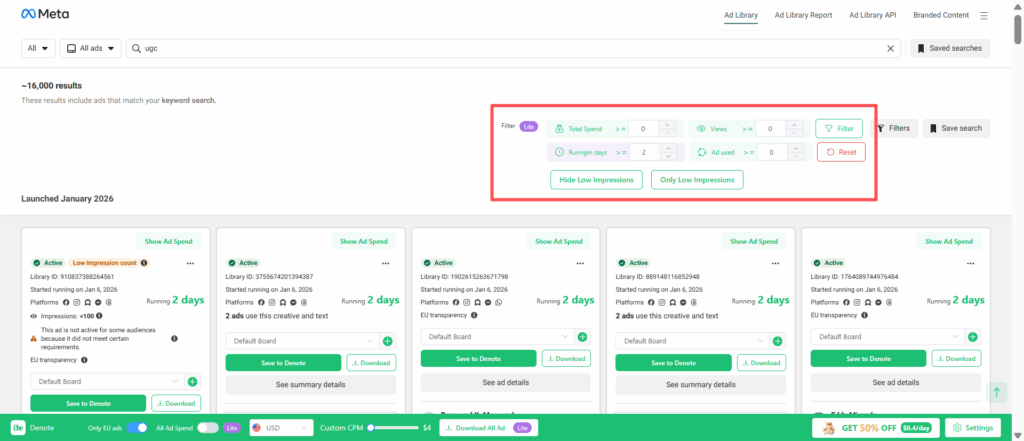Image resolution: width=1024 pixels, height=441 pixels.
Task: Click the red Reset button
Action: (840, 152)
